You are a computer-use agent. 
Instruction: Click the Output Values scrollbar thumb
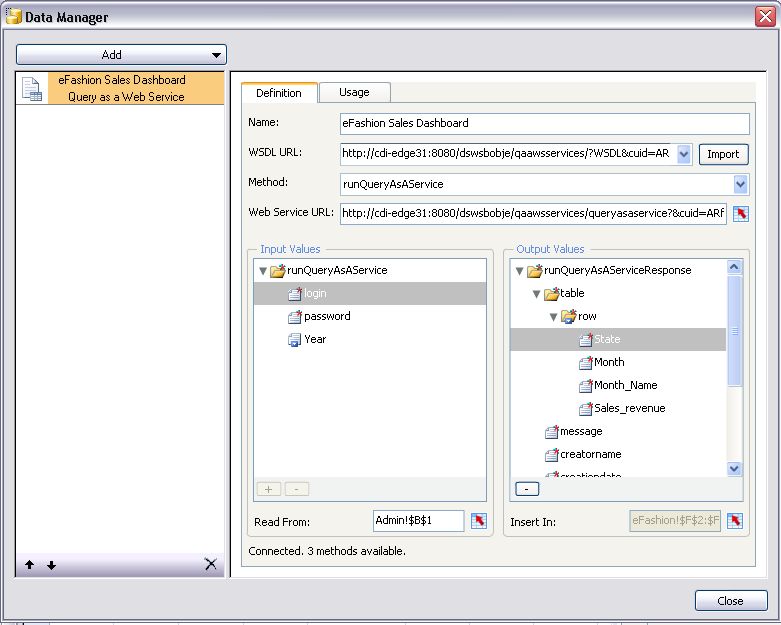coord(734,331)
